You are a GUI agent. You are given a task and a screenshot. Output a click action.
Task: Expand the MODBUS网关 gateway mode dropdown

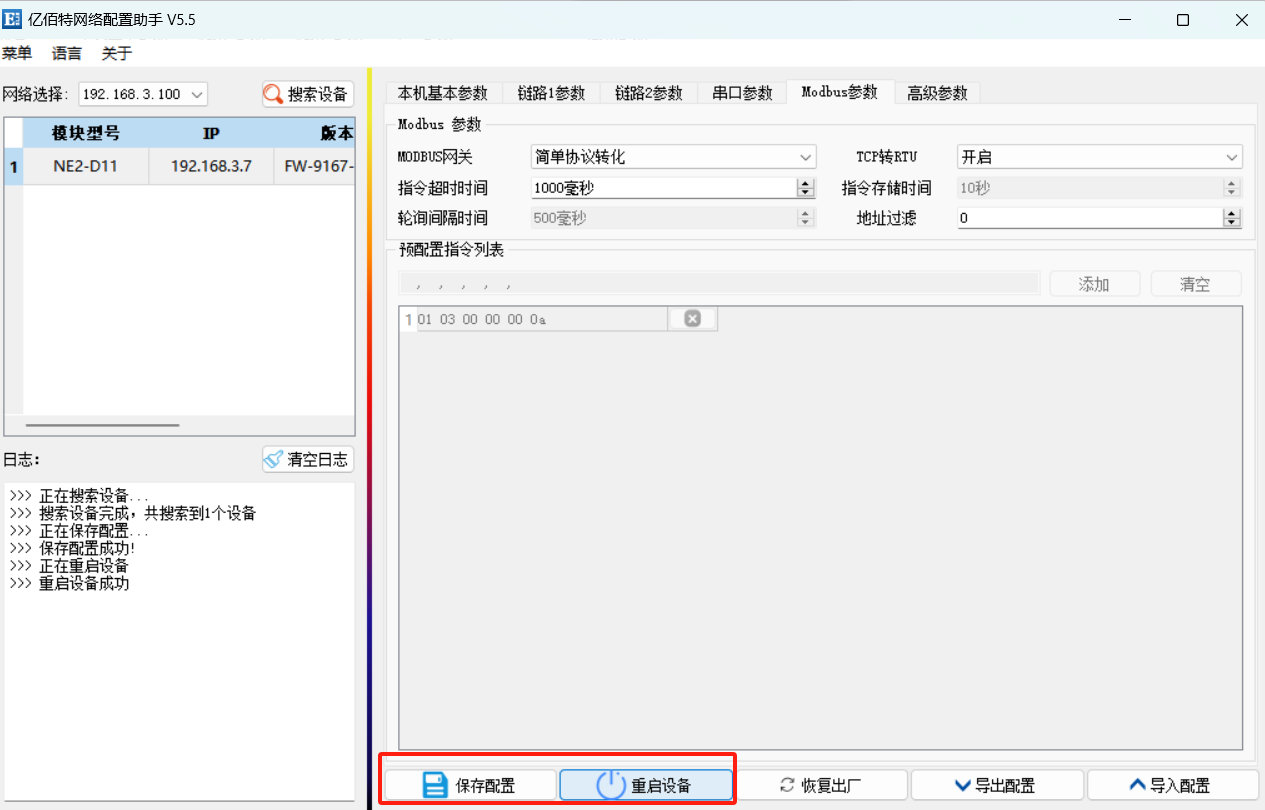tap(673, 157)
